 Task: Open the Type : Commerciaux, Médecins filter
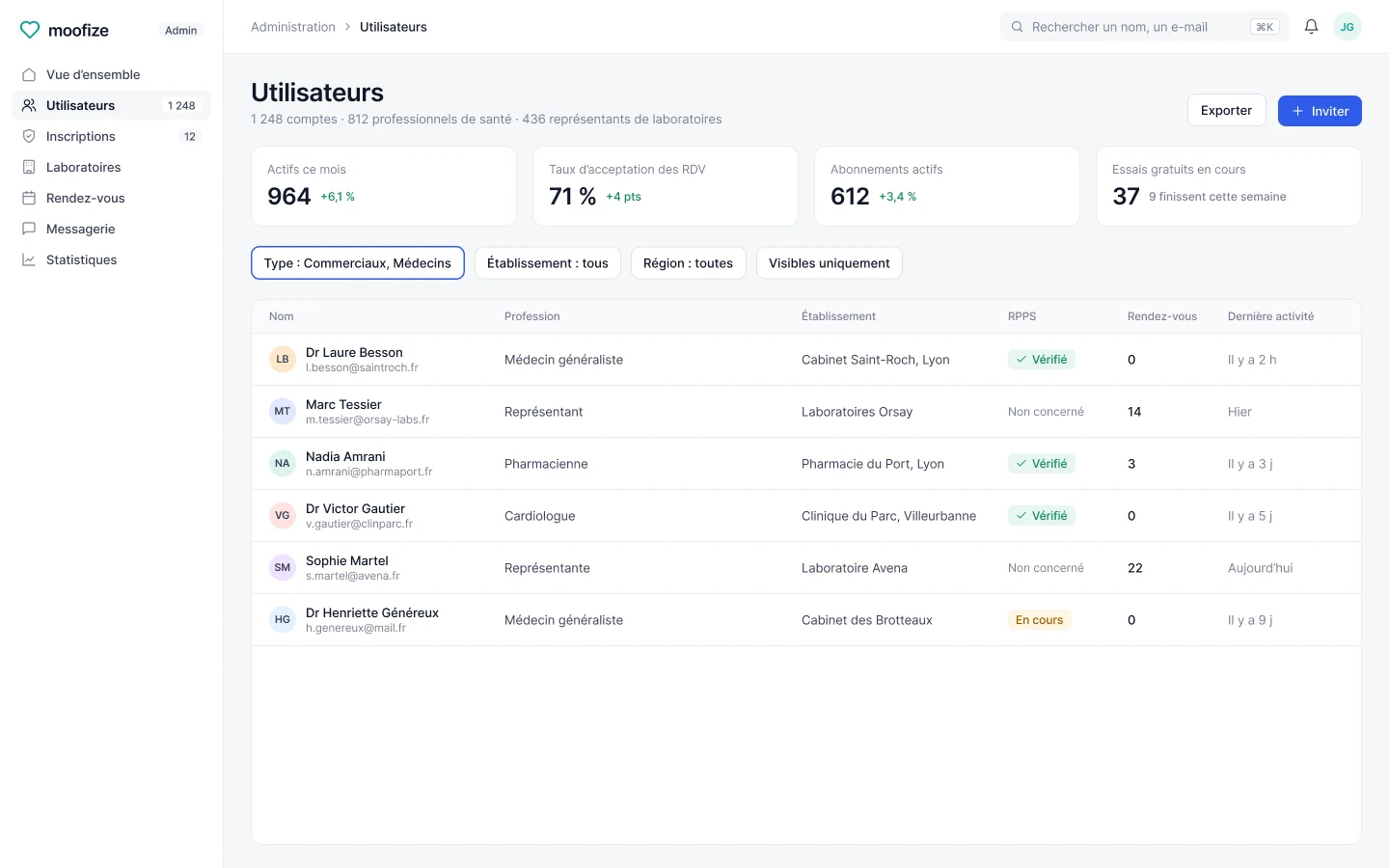point(358,263)
